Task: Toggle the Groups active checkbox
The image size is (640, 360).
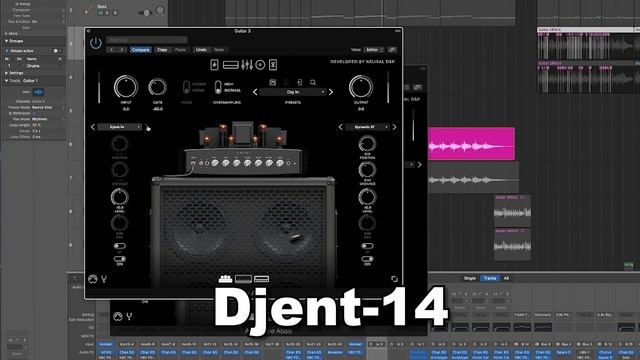Action: point(7,51)
